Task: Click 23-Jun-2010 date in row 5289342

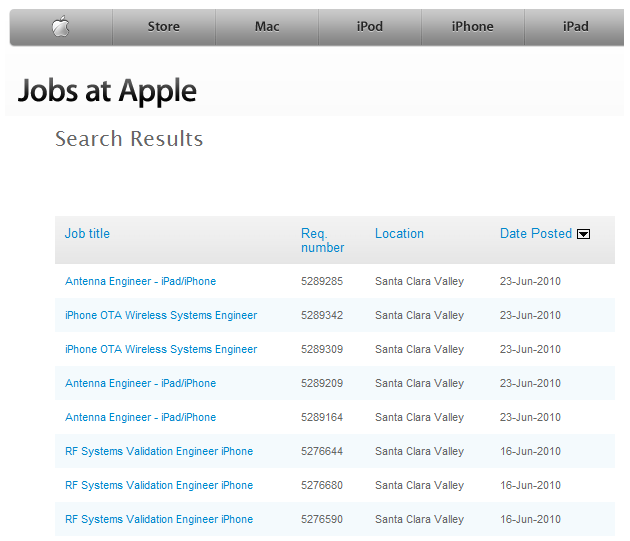Action: [530, 315]
